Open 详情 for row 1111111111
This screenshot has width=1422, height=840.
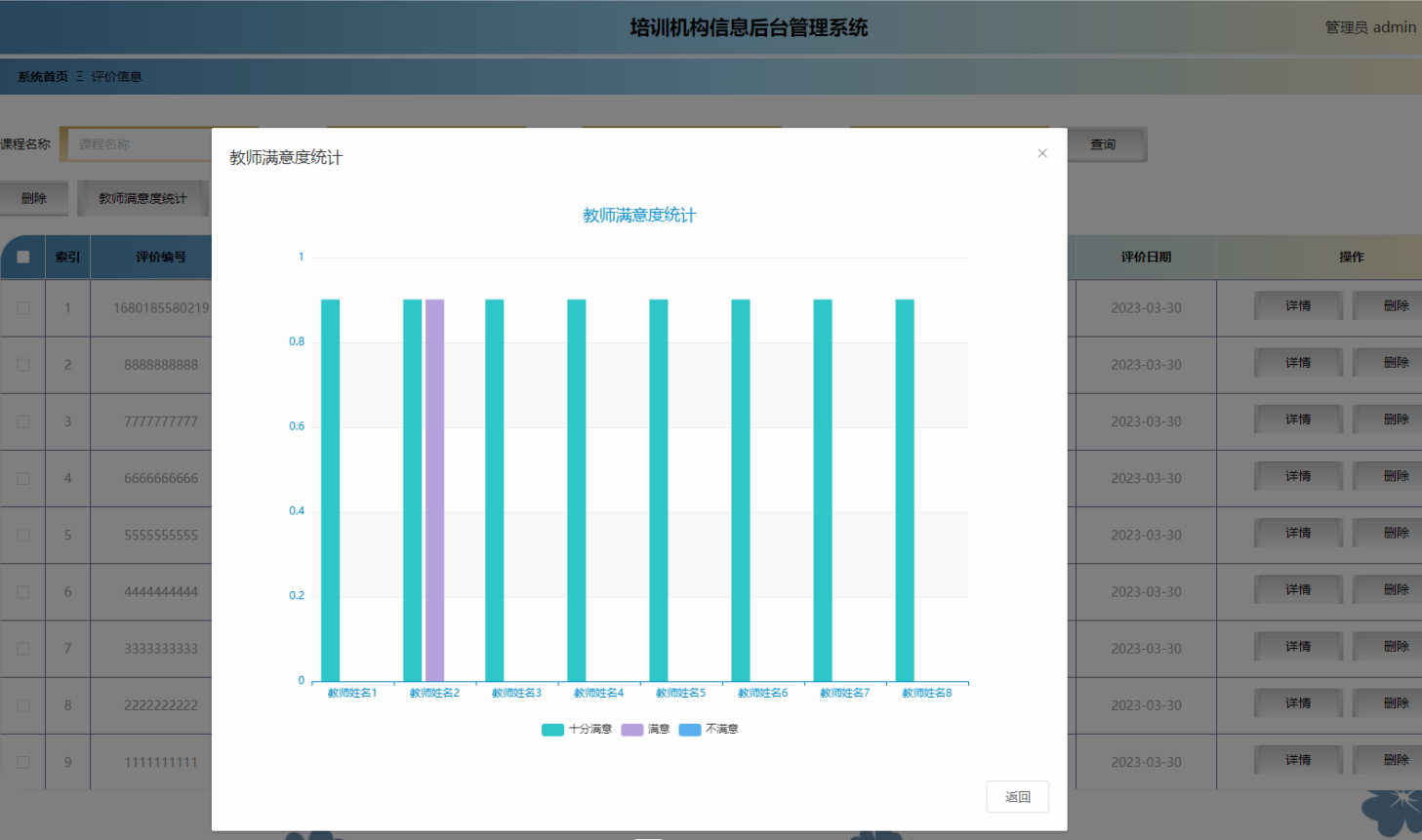click(x=1298, y=760)
